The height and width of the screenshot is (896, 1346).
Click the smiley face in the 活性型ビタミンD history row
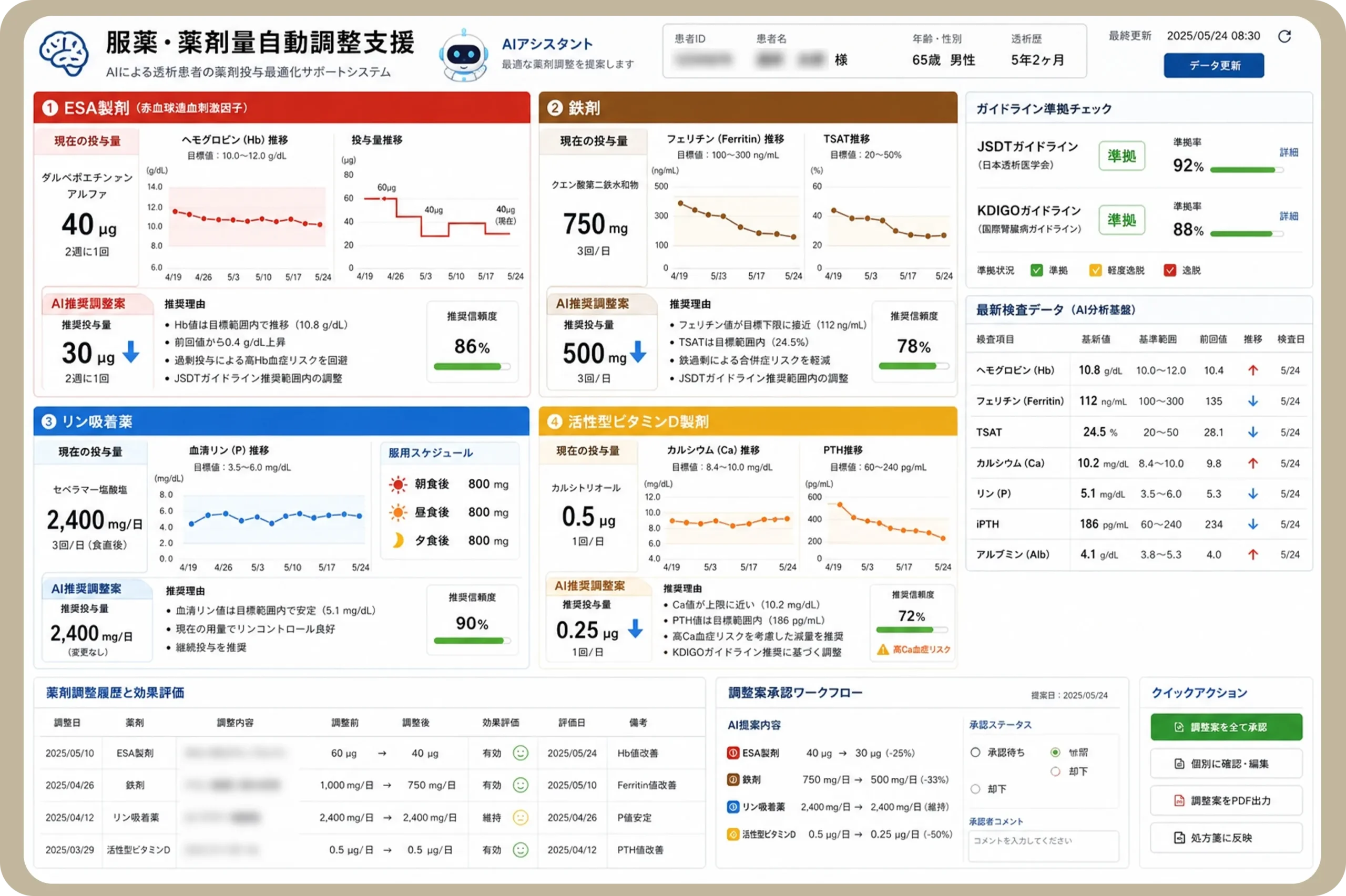click(x=520, y=850)
